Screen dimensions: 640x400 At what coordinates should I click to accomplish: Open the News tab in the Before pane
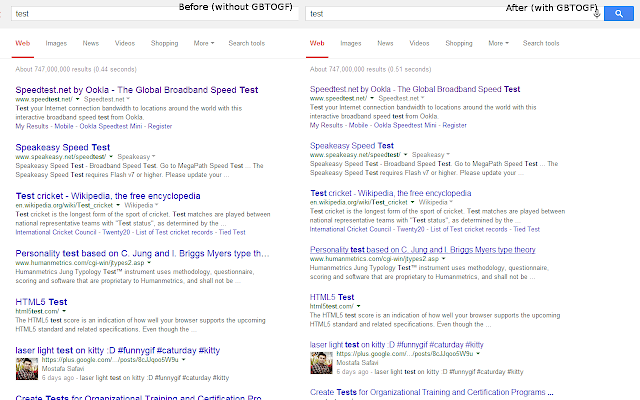[x=91, y=43]
